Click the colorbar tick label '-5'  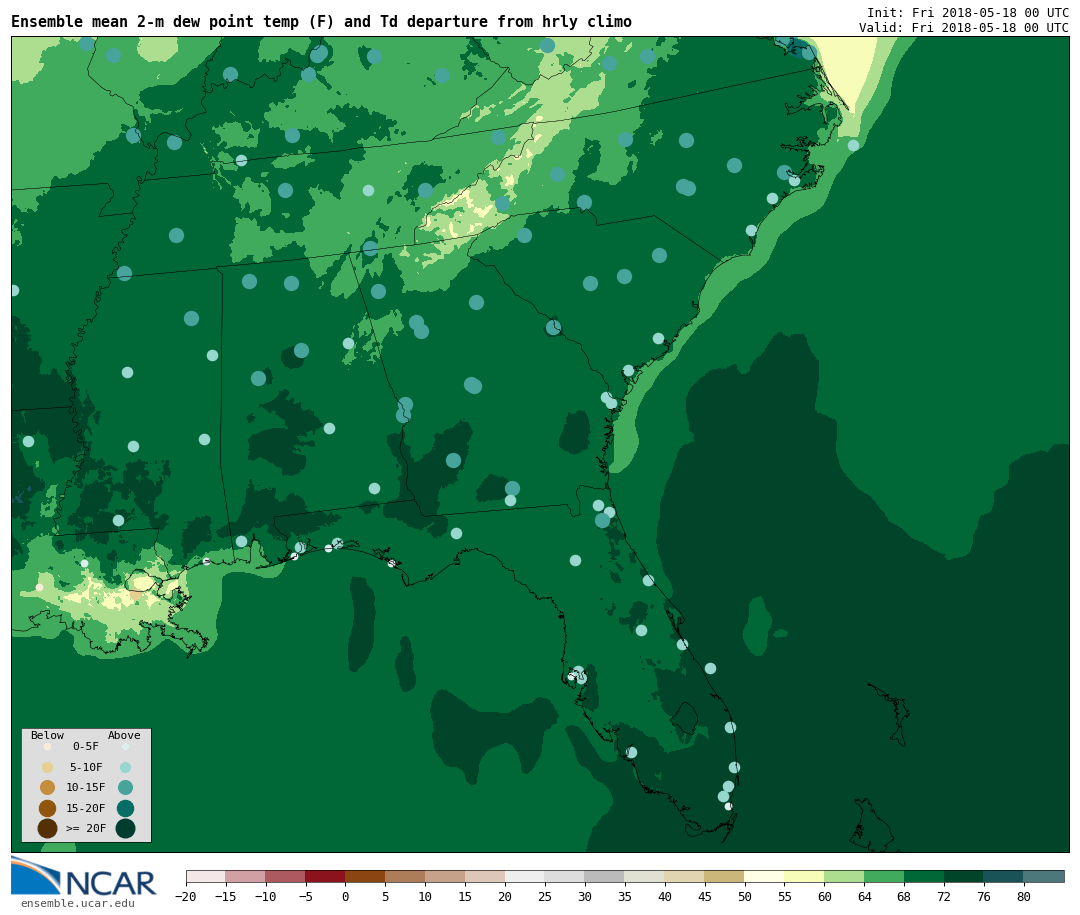[305, 897]
